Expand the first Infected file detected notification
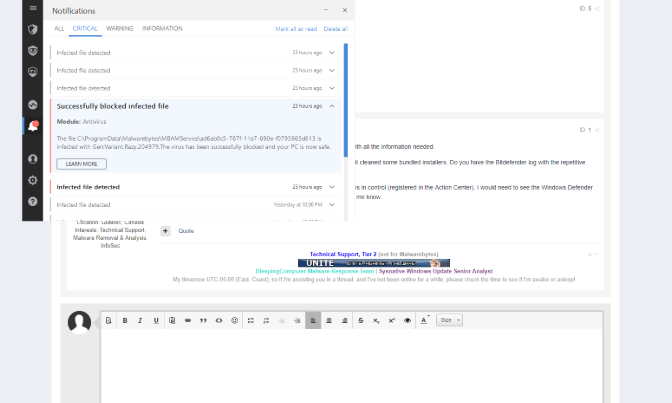The width and height of the screenshot is (672, 403). (x=332, y=52)
